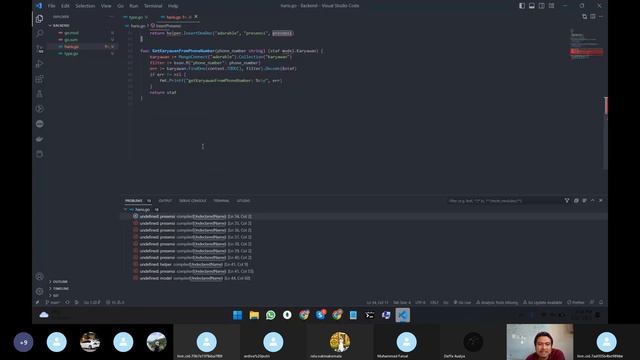The image size is (640, 360).
Task: Open the View menu
Action: pyautogui.click(x=106, y=6)
